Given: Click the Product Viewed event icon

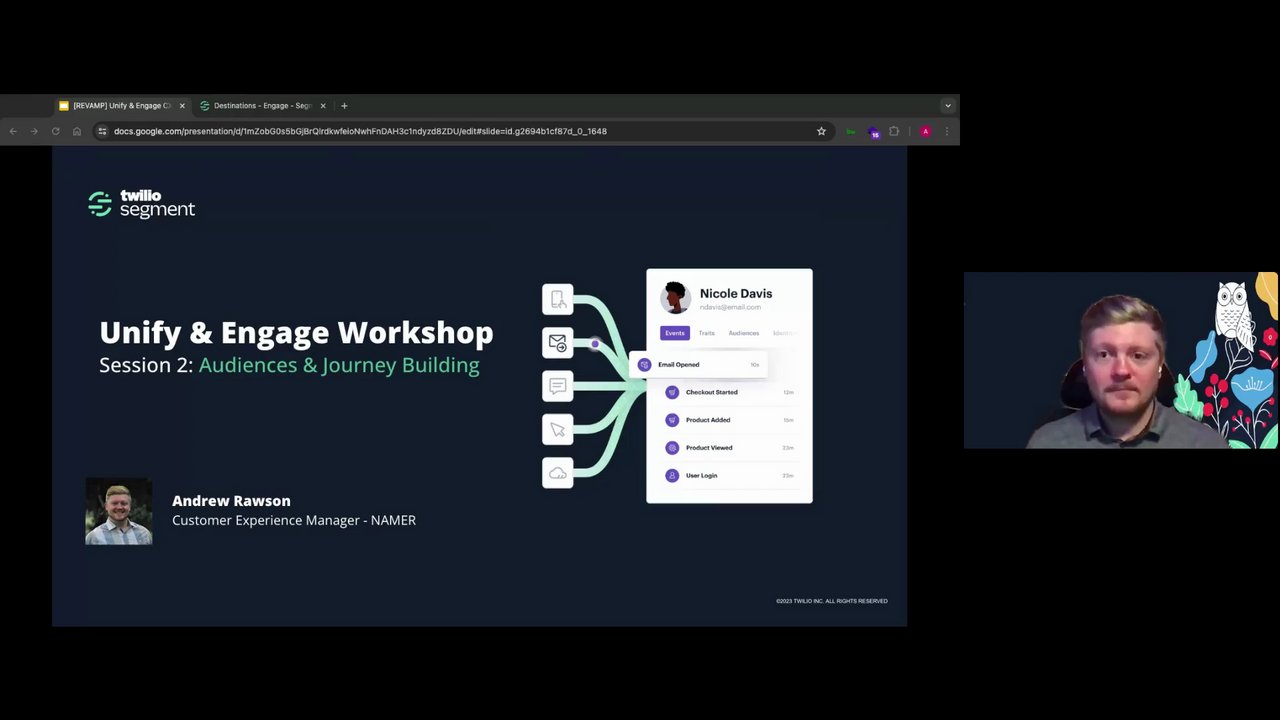Looking at the screenshot, I should [672, 448].
